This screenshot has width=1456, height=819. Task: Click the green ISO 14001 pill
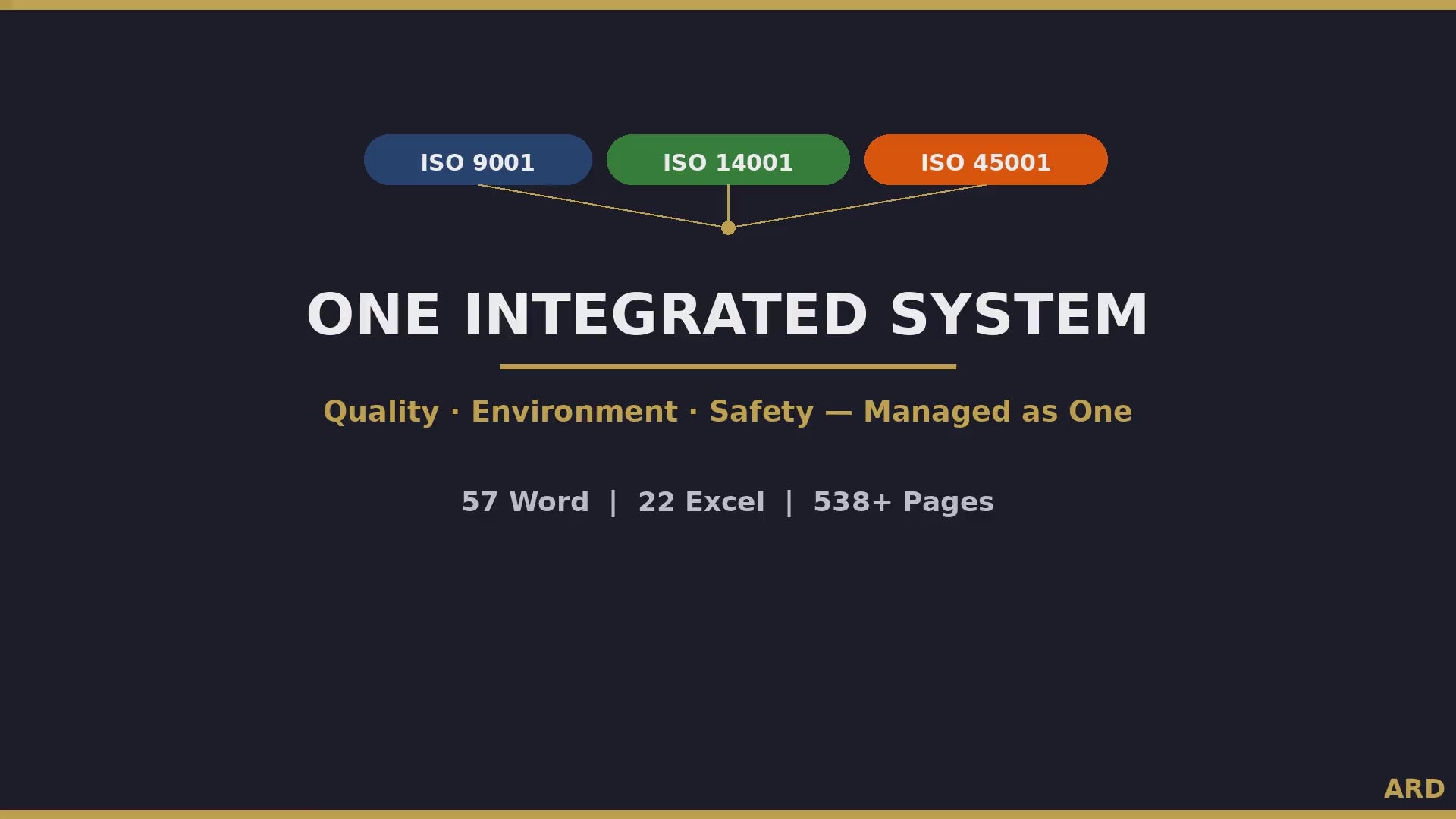(x=728, y=160)
